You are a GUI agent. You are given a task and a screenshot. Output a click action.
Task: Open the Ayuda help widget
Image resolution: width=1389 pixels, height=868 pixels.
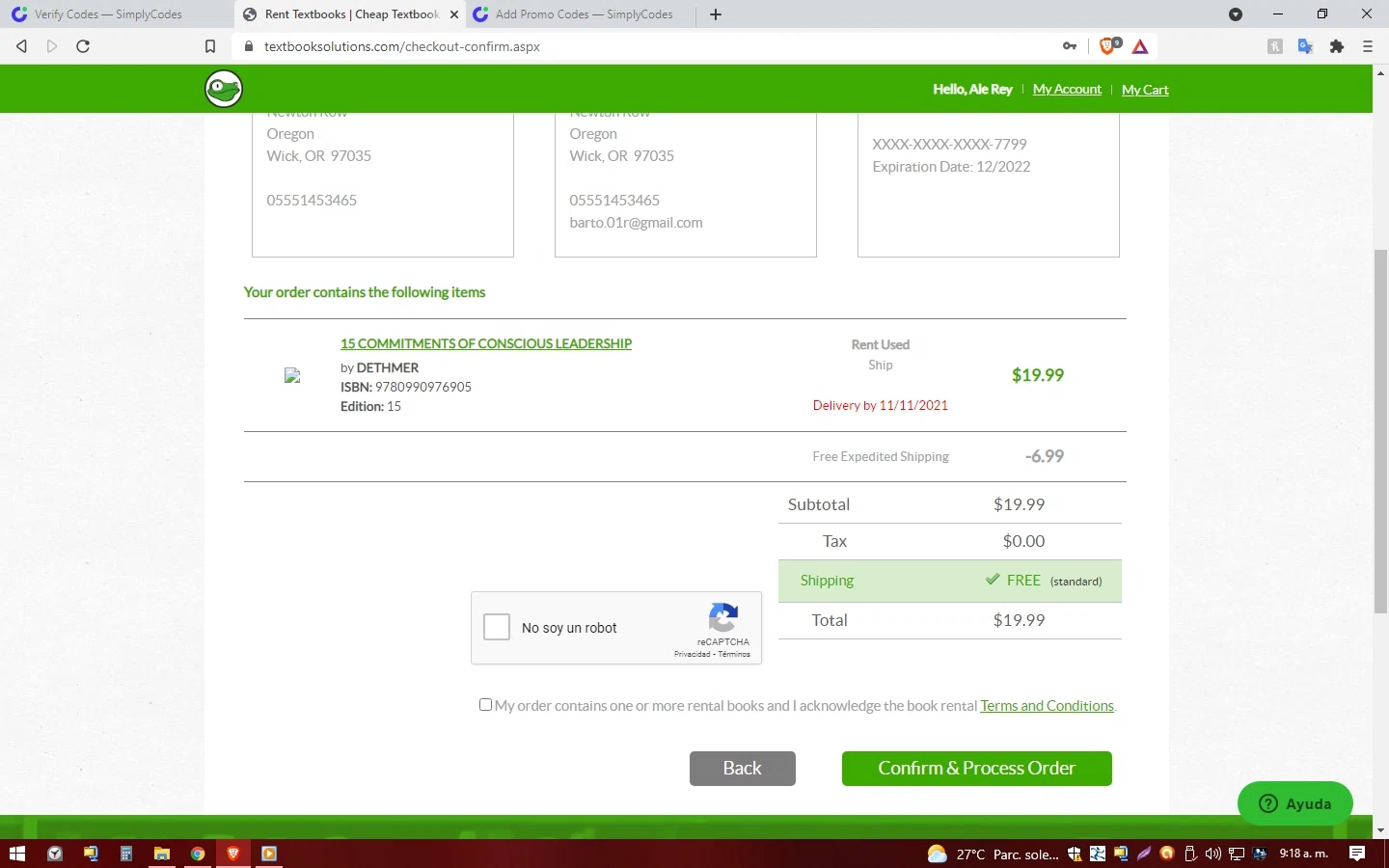(x=1295, y=803)
